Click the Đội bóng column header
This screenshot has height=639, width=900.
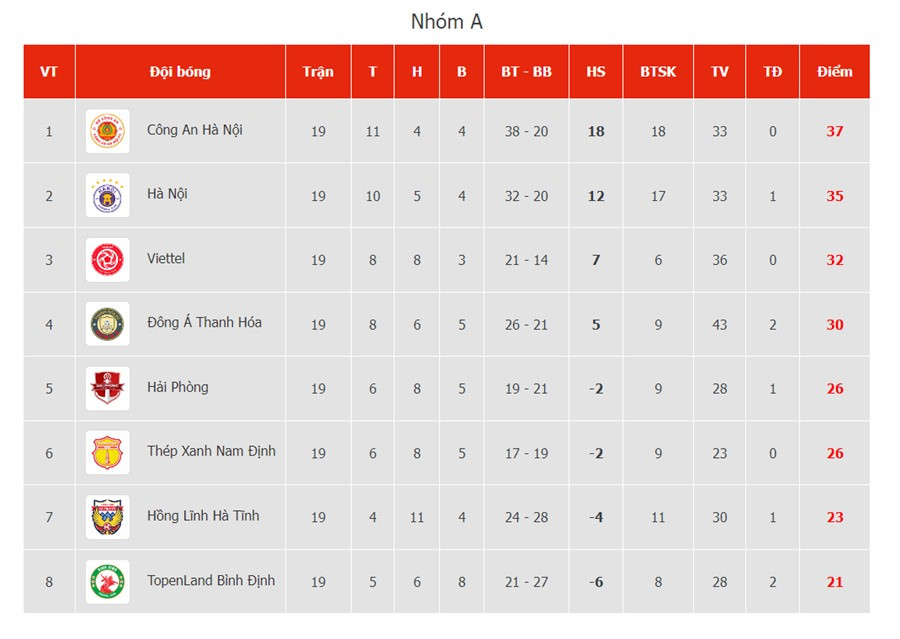(x=180, y=72)
